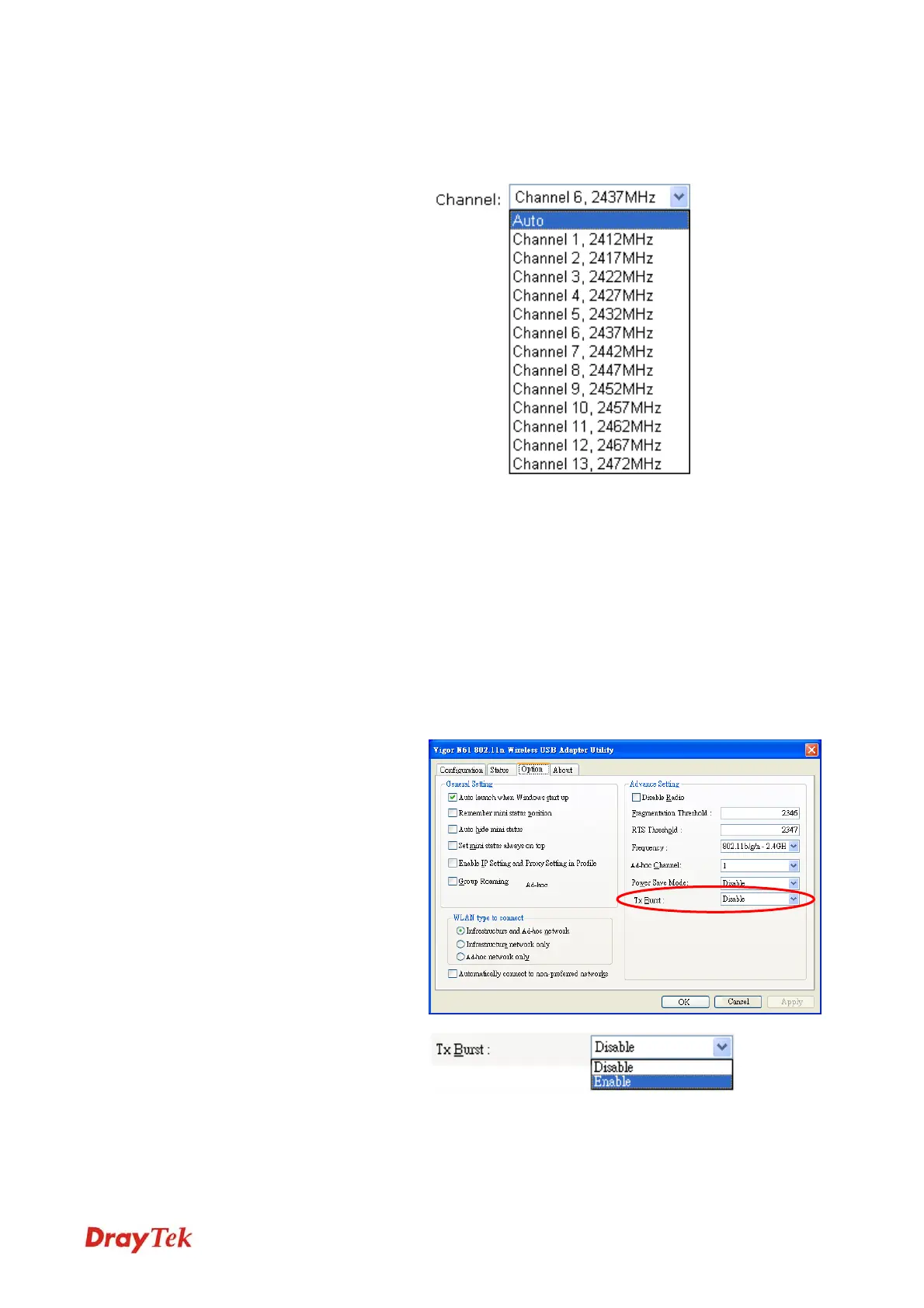Open the About tab
The height and width of the screenshot is (1308, 924).
click(563, 770)
